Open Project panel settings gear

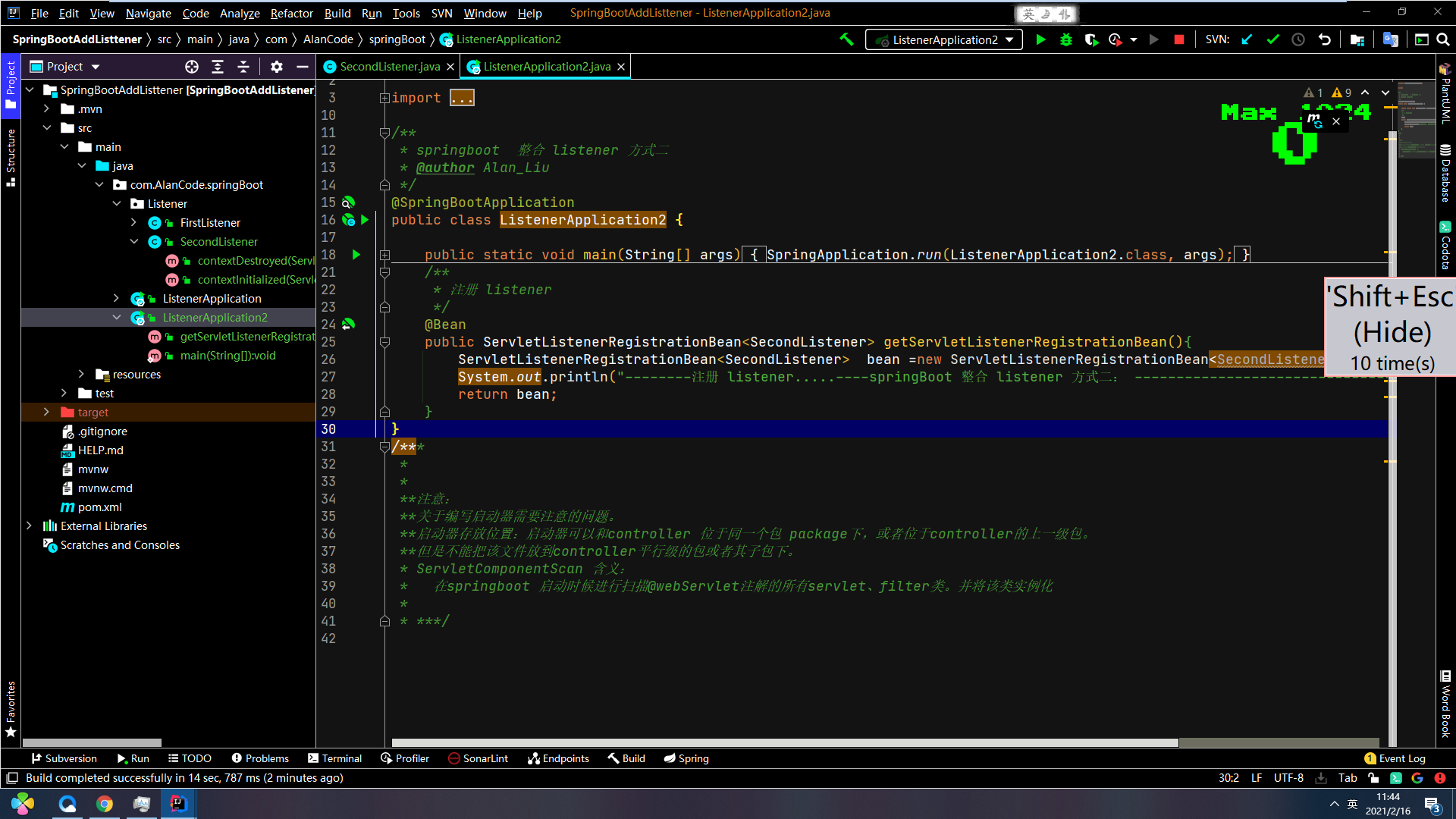277,67
